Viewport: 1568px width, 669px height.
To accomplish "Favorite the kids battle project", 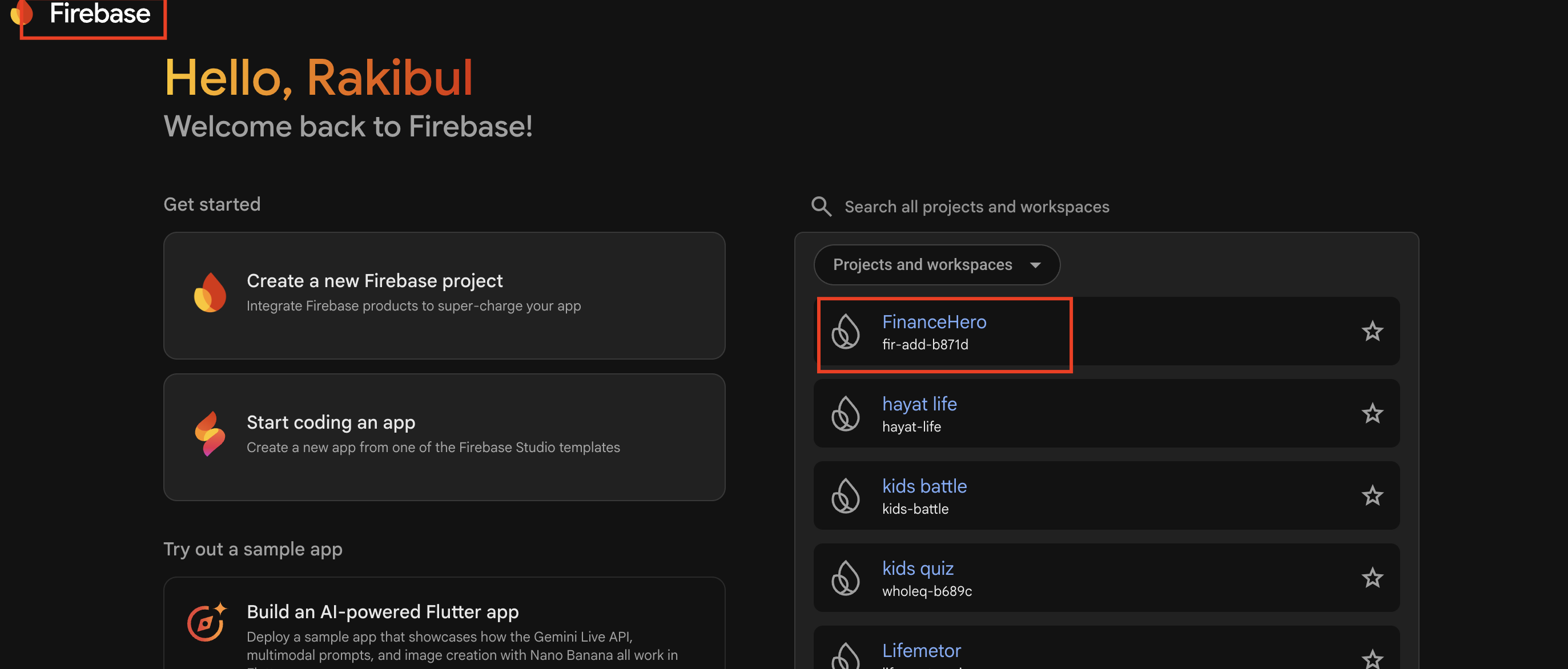I will tap(1373, 496).
